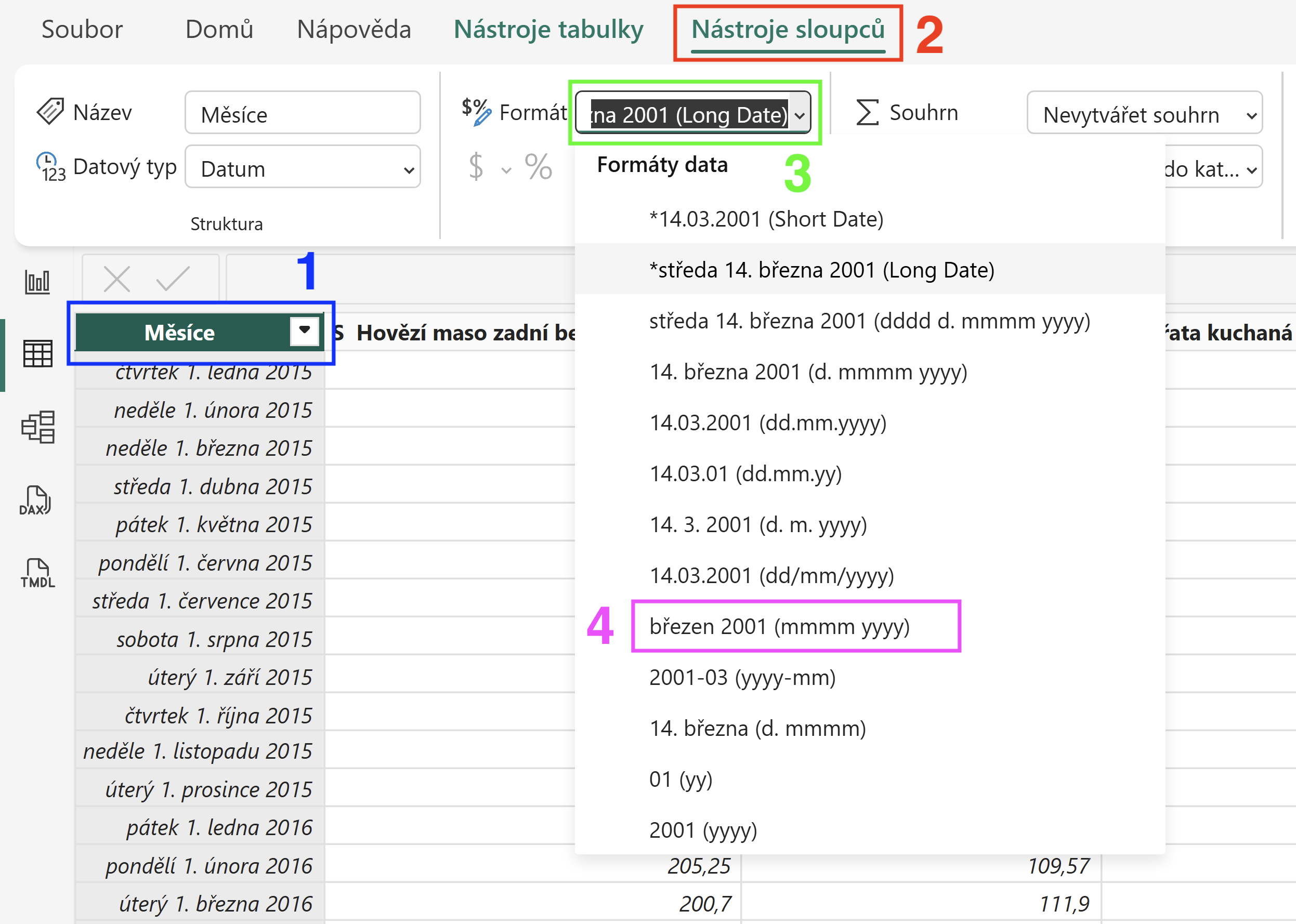Select the 14. března 2001 (d. mmmm yyyy) format
Image resolution: width=1296 pixels, height=924 pixels.
pyautogui.click(x=870, y=372)
